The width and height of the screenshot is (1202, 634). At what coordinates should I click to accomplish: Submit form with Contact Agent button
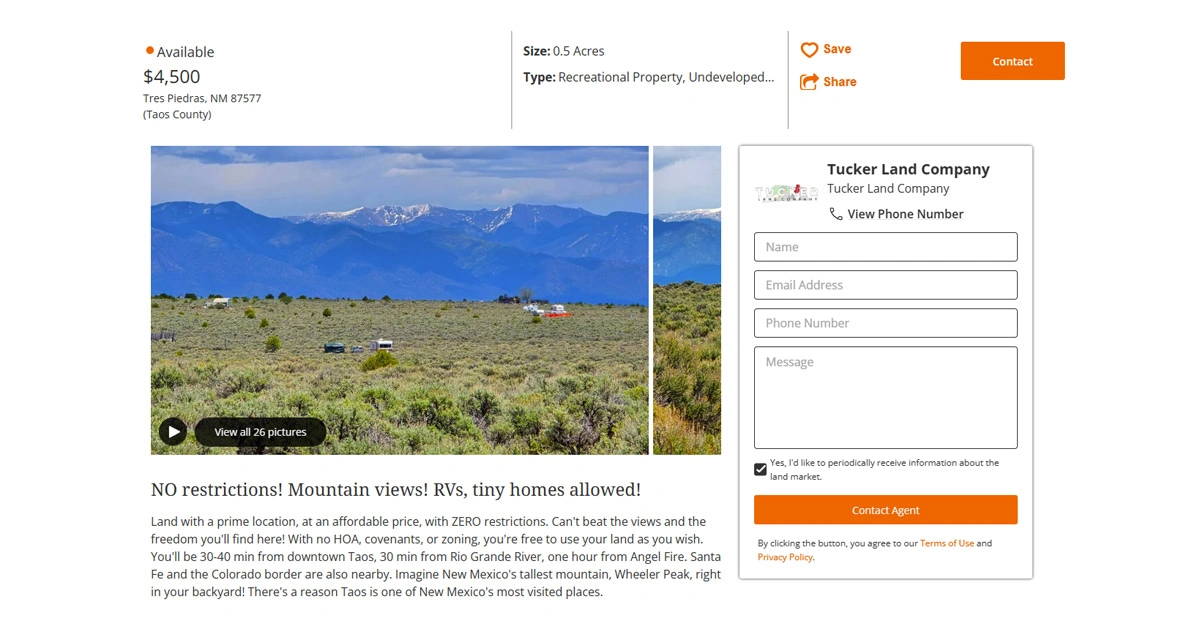coord(885,510)
